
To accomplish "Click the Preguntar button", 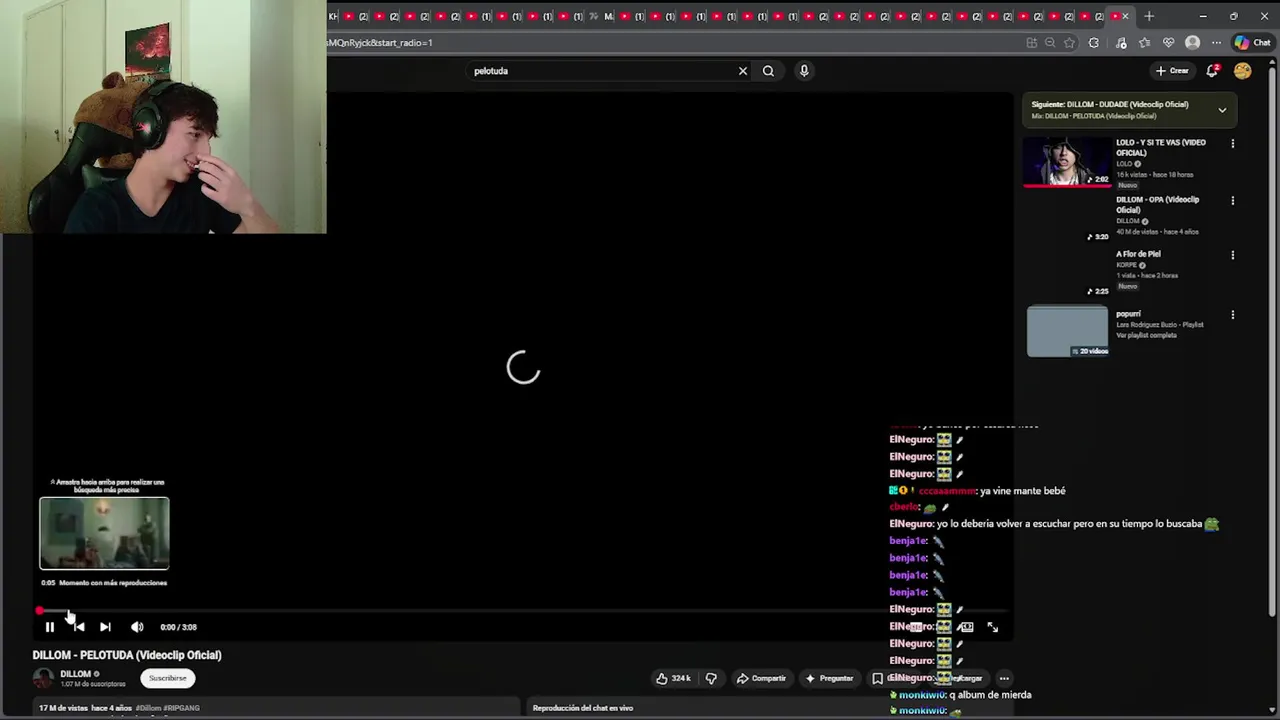I will coord(829,678).
